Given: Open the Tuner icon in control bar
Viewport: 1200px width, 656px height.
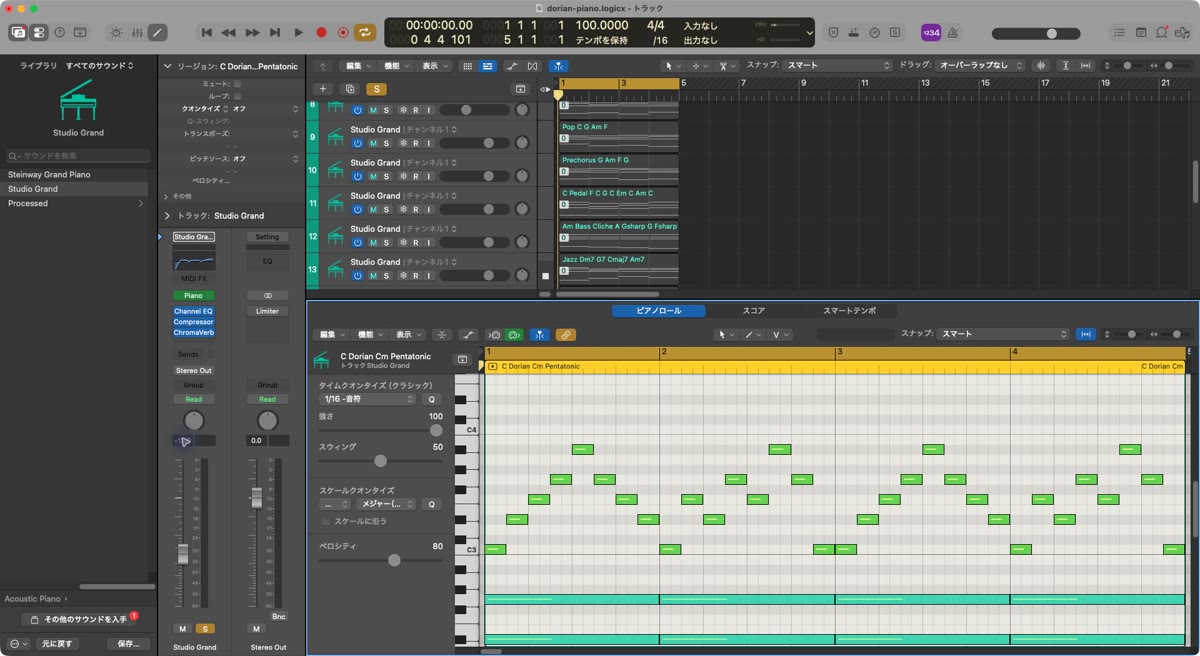Looking at the screenshot, I should tap(874, 32).
